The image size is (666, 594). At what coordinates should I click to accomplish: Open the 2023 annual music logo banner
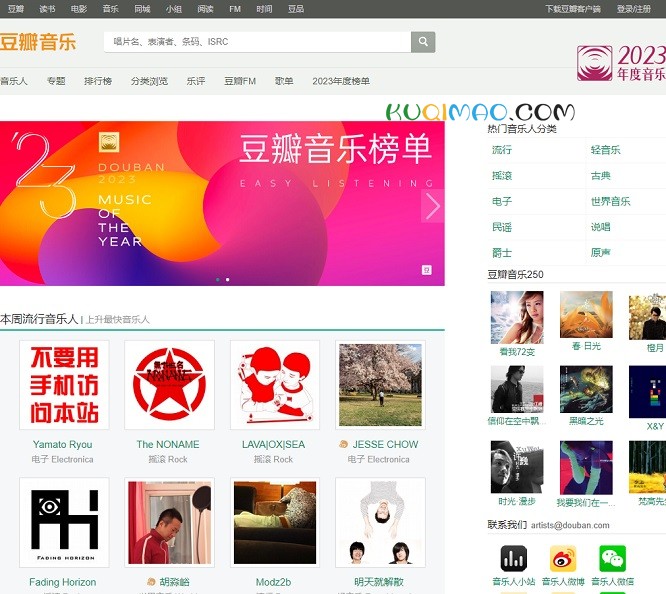tap(621, 63)
